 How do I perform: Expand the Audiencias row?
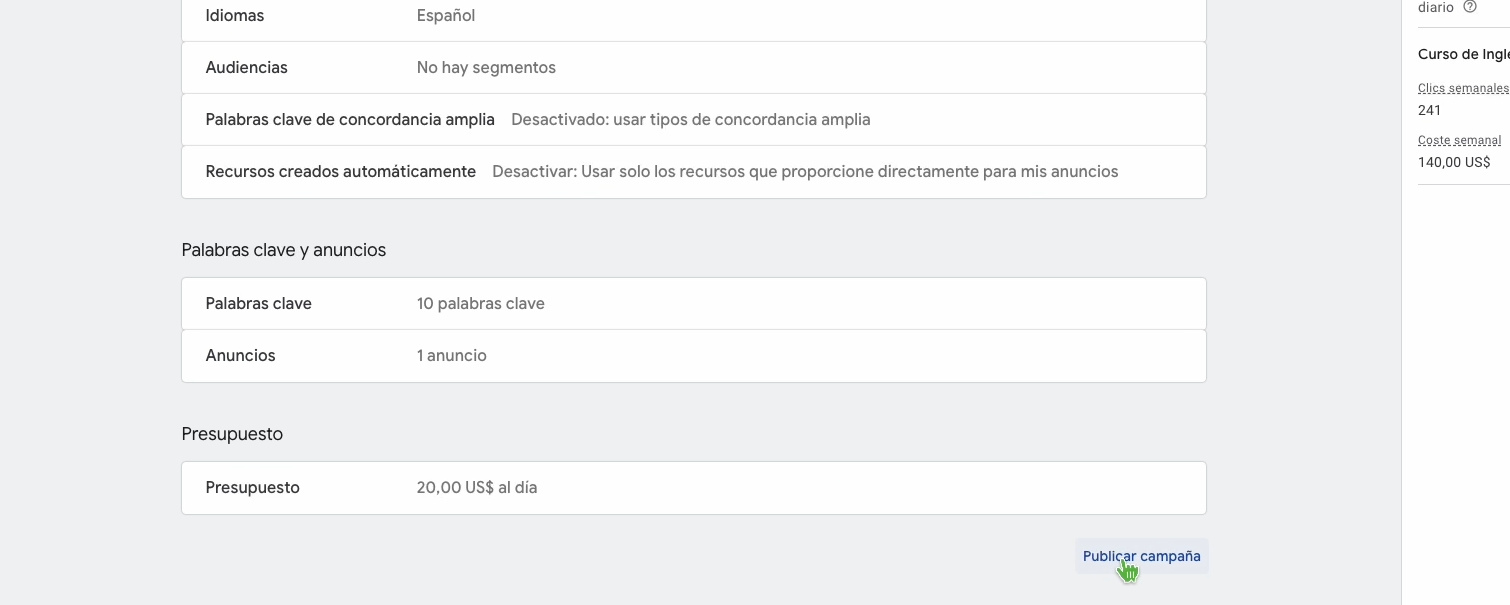point(694,68)
